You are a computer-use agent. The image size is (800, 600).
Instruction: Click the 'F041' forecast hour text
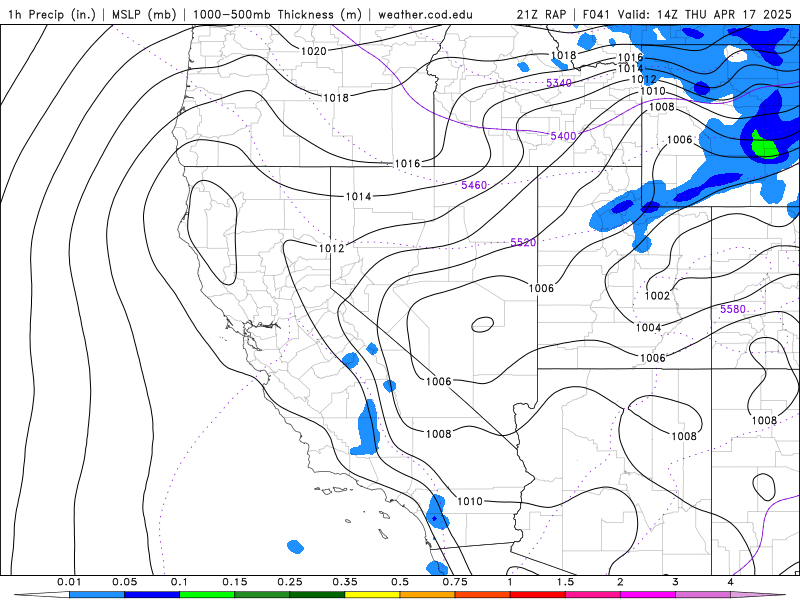(596, 14)
